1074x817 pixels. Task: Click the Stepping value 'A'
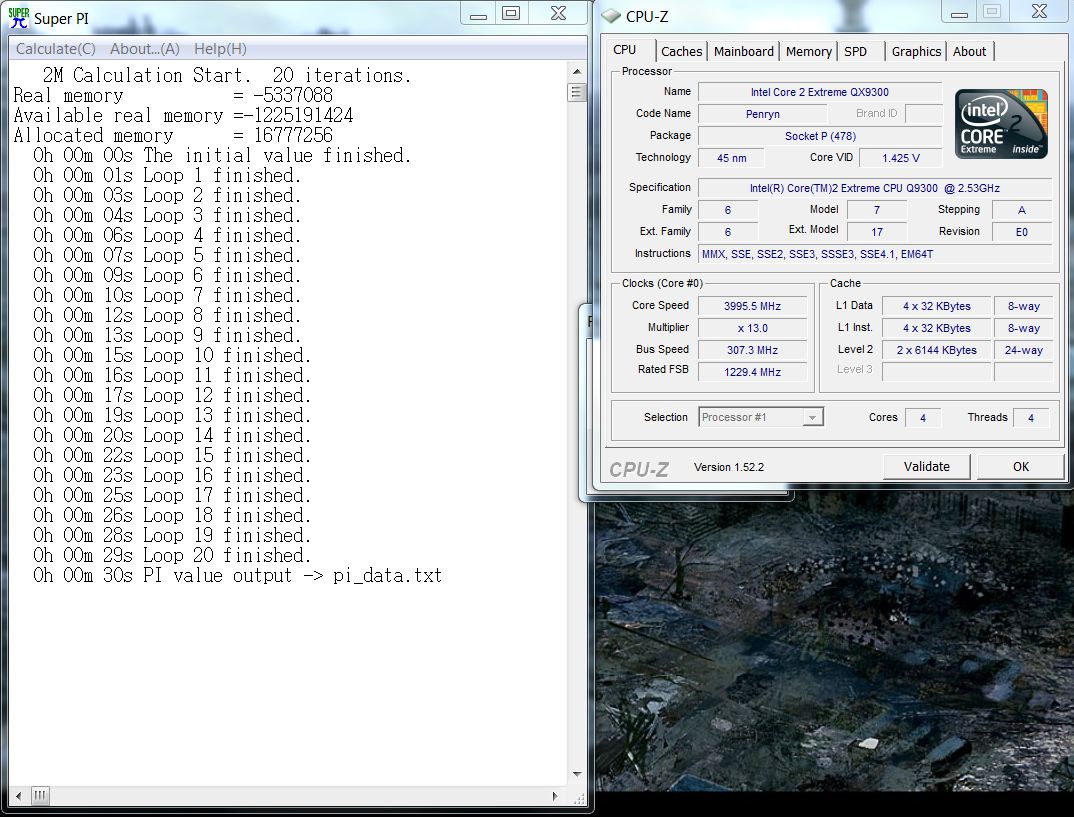click(1021, 210)
